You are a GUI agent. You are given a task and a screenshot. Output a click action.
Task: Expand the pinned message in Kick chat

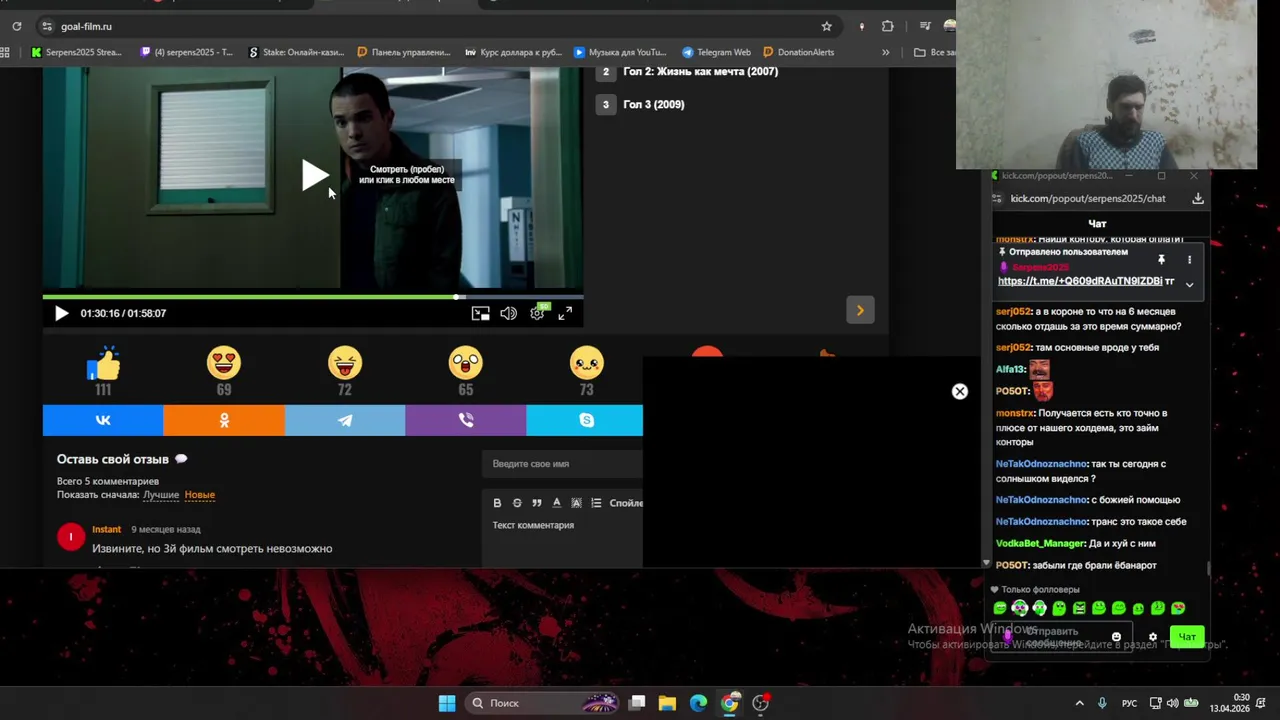click(x=1189, y=284)
